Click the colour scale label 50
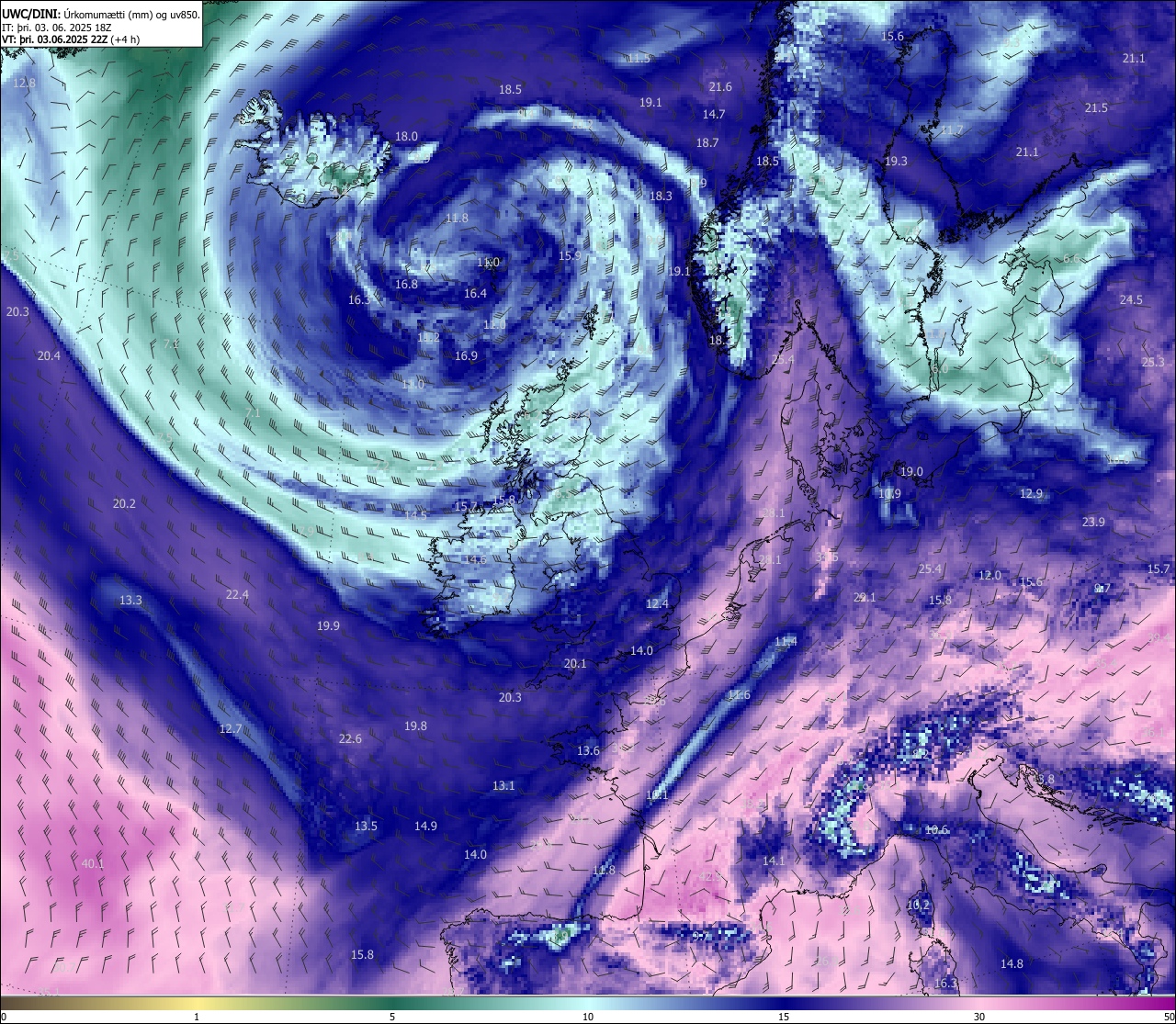Screen dimensions: 1176x1024 [1169, 1017]
